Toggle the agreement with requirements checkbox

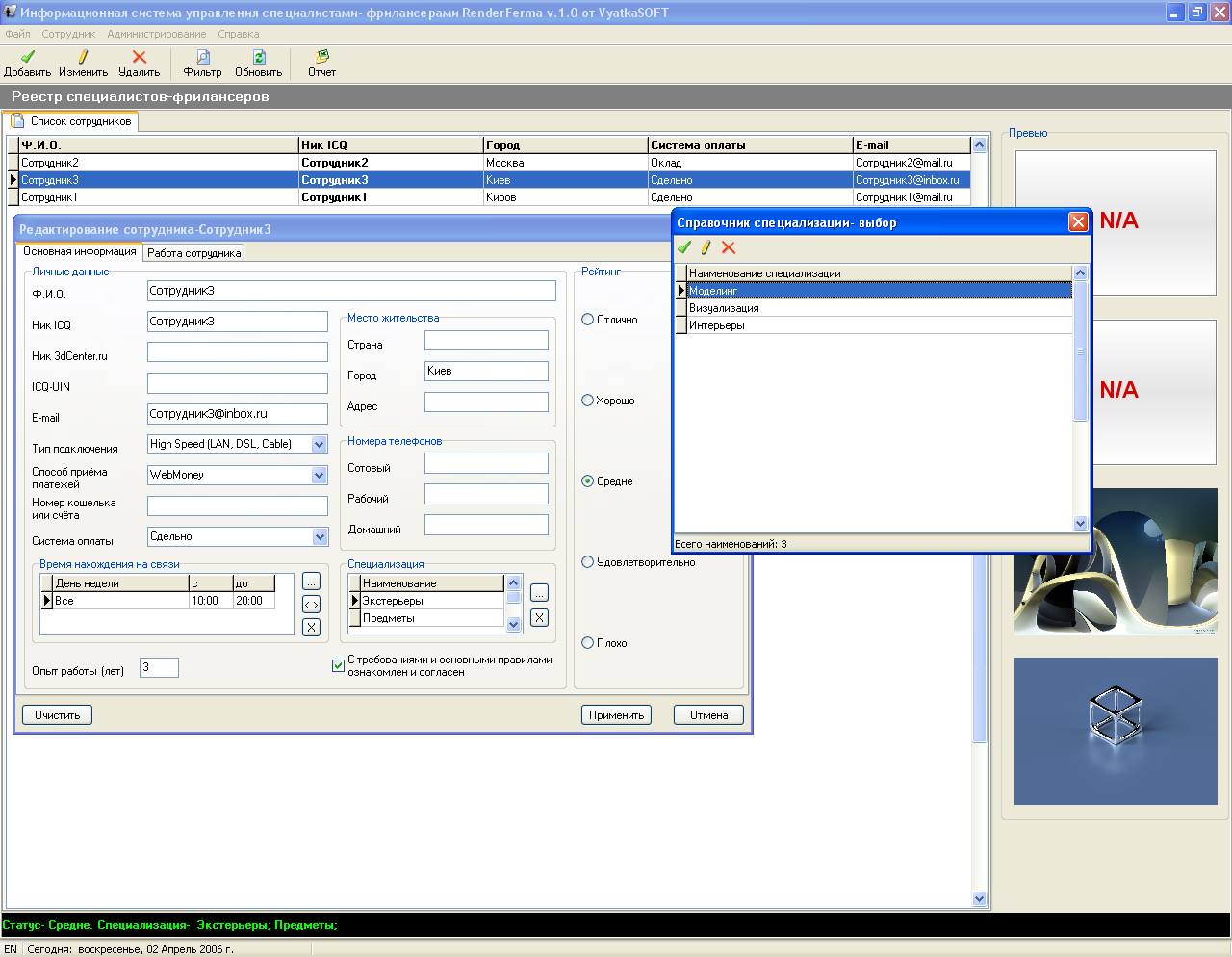point(338,665)
